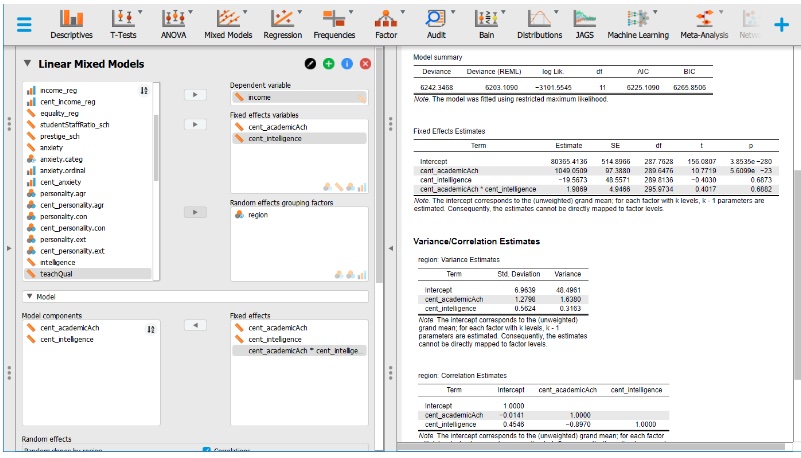Show analysis info with blue icon
The image size is (801, 458).
pyautogui.click(x=347, y=64)
